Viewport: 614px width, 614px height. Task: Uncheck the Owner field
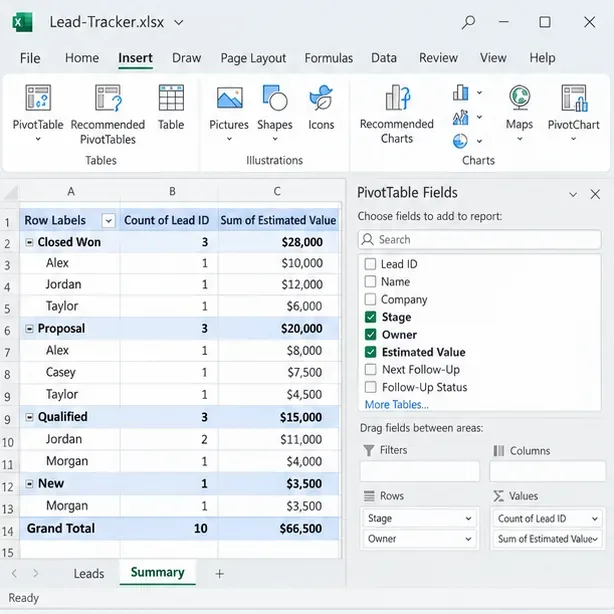(x=370, y=334)
